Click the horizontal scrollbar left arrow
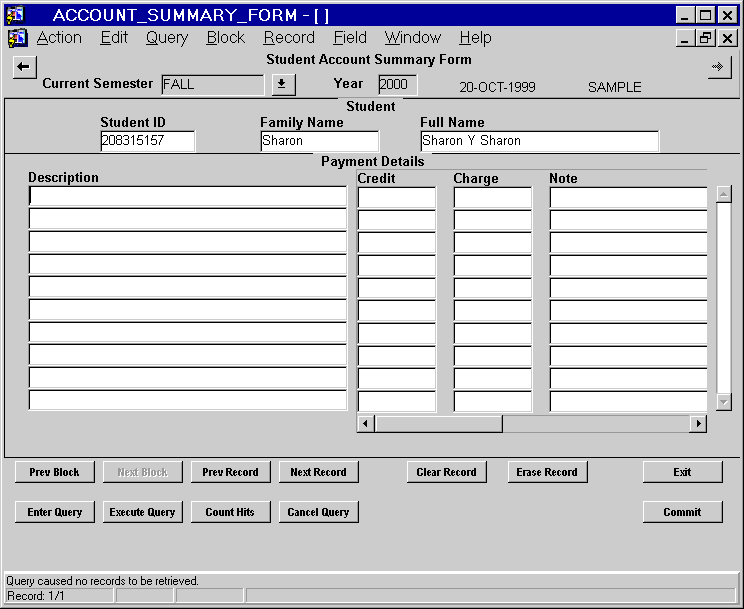Screen dimensions: 744x609 point(365,423)
